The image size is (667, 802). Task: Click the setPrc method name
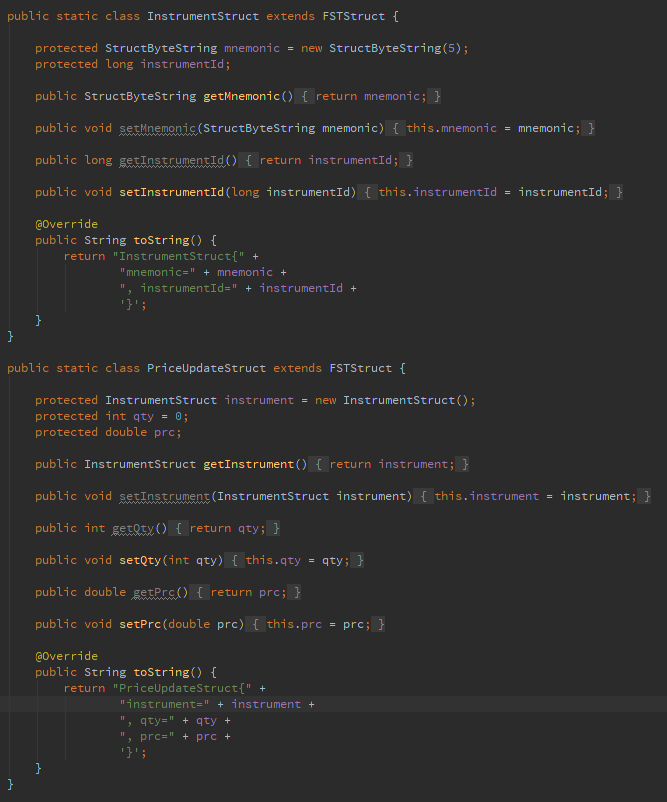coord(140,625)
